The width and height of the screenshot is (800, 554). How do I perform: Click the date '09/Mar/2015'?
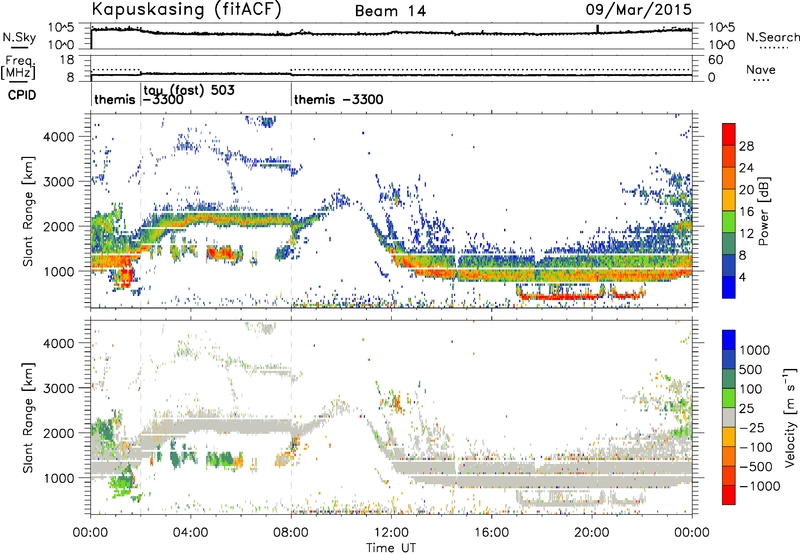click(639, 9)
